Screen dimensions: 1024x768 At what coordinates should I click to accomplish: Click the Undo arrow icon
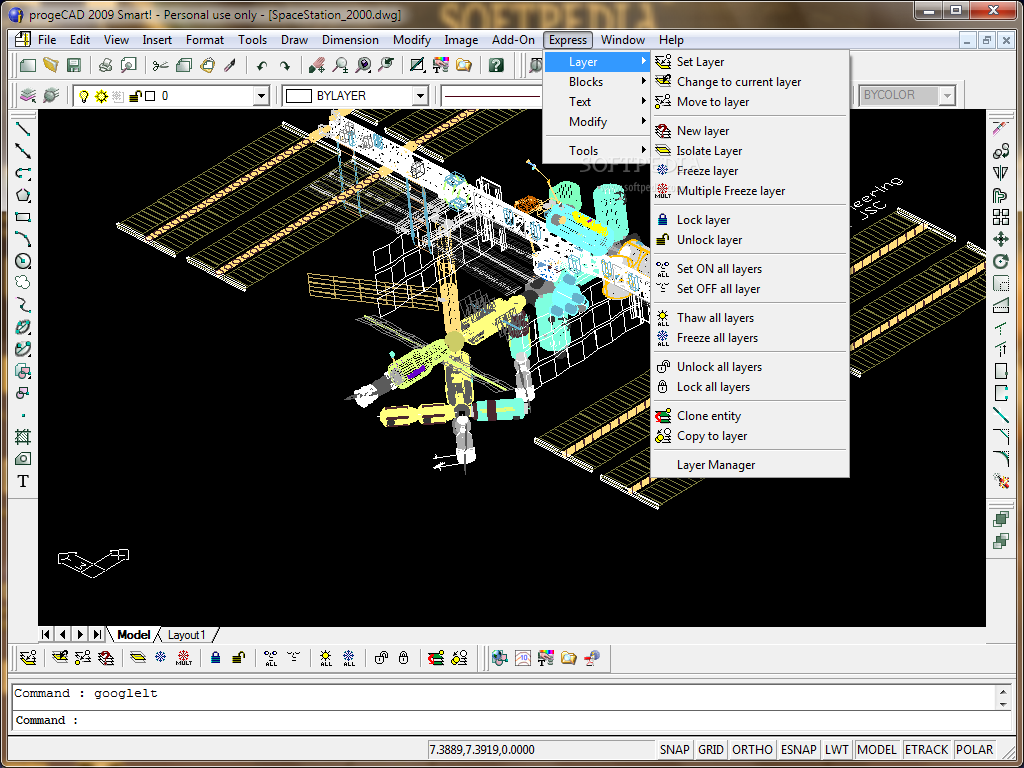[262, 65]
